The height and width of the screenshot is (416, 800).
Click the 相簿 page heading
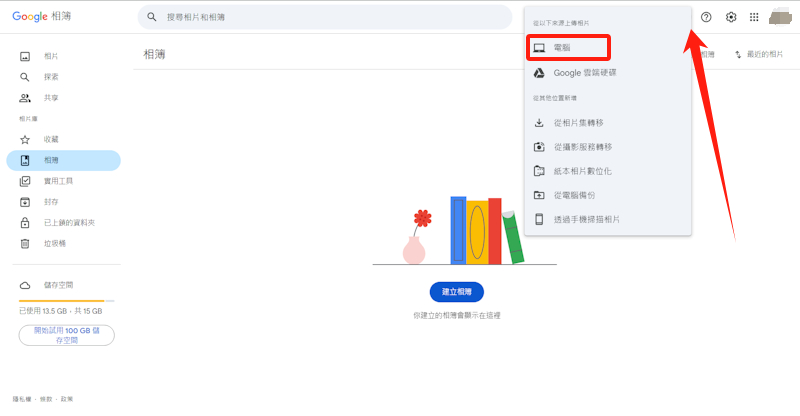(x=154, y=54)
